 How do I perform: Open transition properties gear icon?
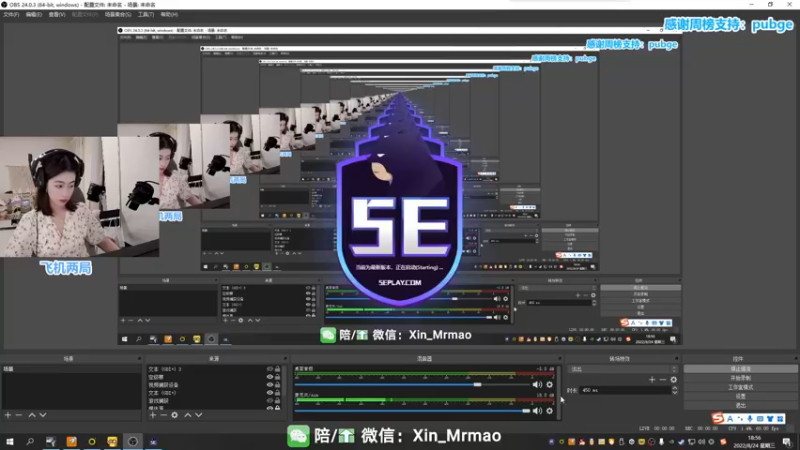(x=674, y=380)
